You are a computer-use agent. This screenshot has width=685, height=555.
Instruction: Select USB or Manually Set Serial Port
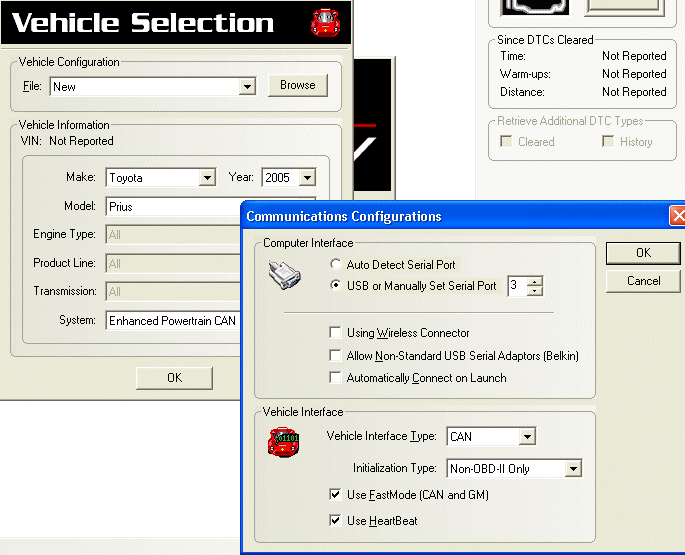336,286
